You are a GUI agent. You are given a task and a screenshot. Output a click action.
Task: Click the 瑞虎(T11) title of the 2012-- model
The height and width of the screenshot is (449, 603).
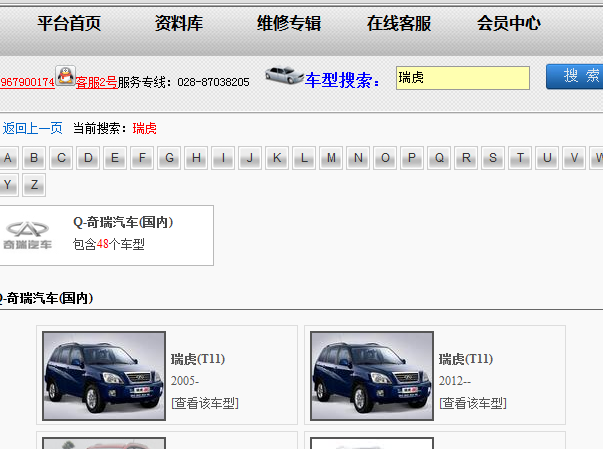(x=466, y=359)
